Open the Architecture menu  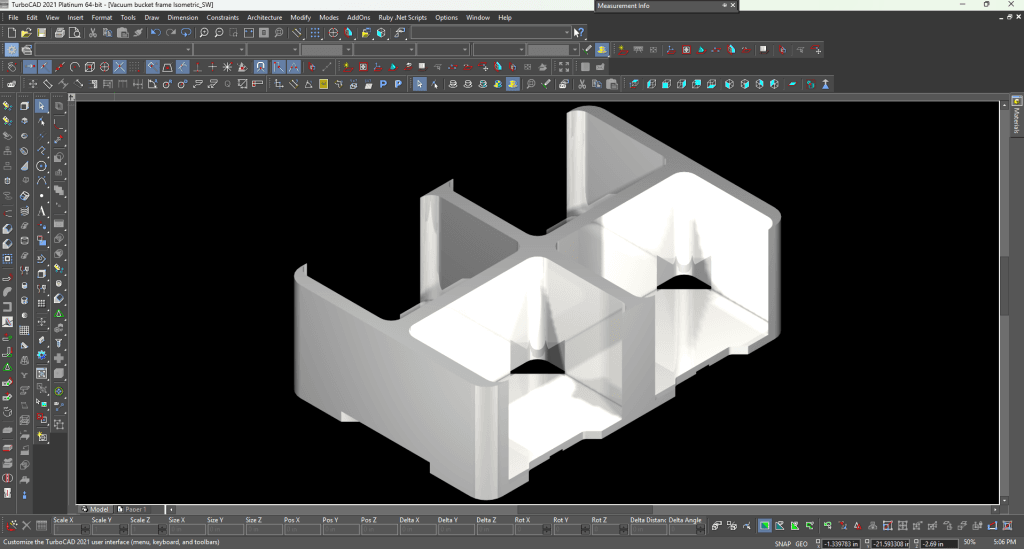pyautogui.click(x=264, y=18)
